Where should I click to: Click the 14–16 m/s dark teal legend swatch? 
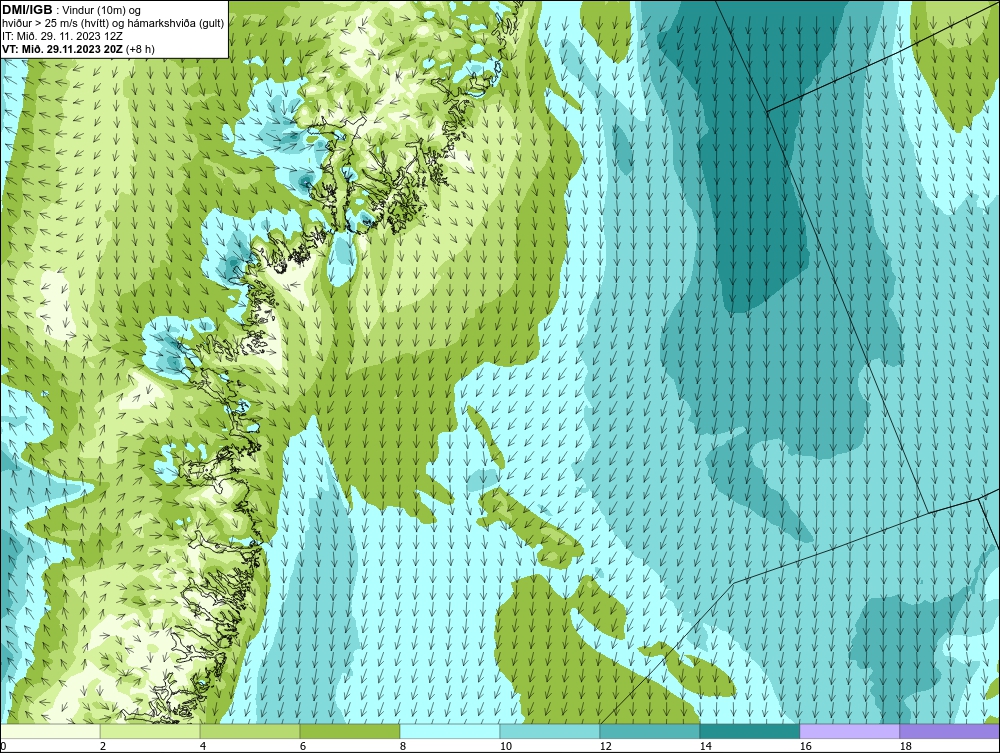pyautogui.click(x=749, y=731)
